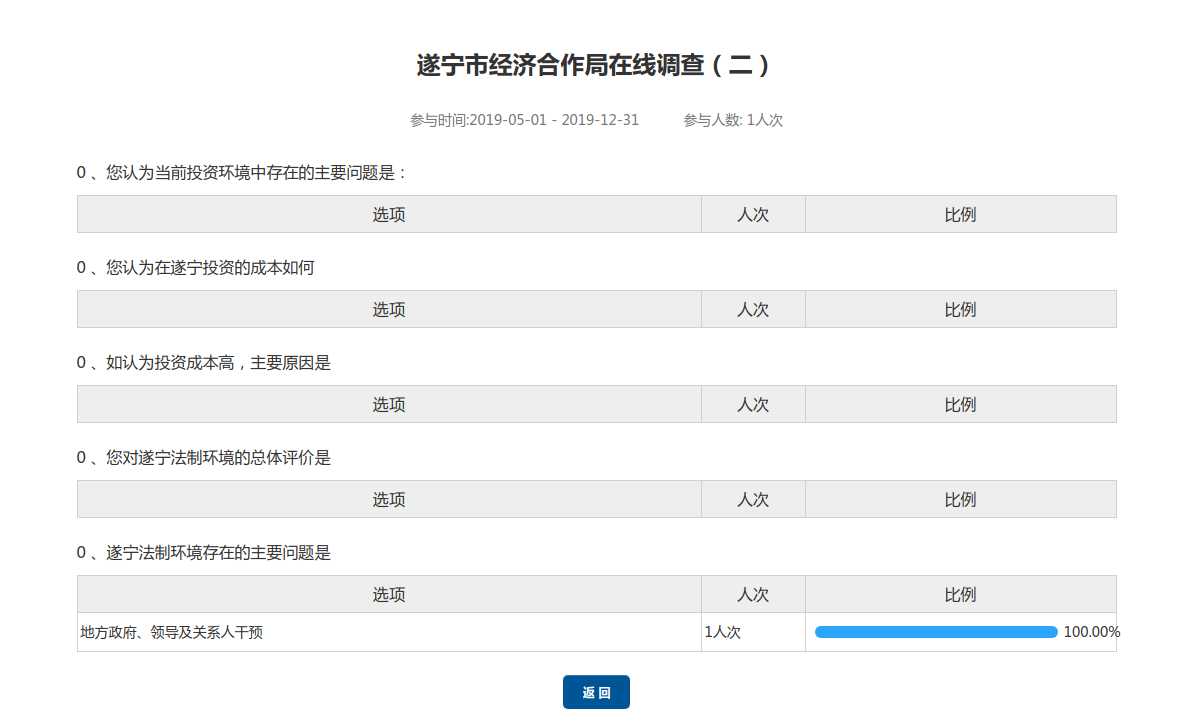1184x725 pixels.
Task: Click the 100.00% percentage label
Action: [1091, 632]
